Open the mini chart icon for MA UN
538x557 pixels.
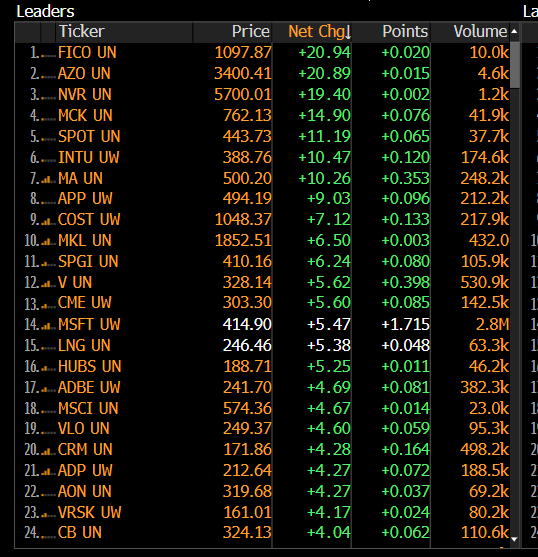click(x=47, y=180)
